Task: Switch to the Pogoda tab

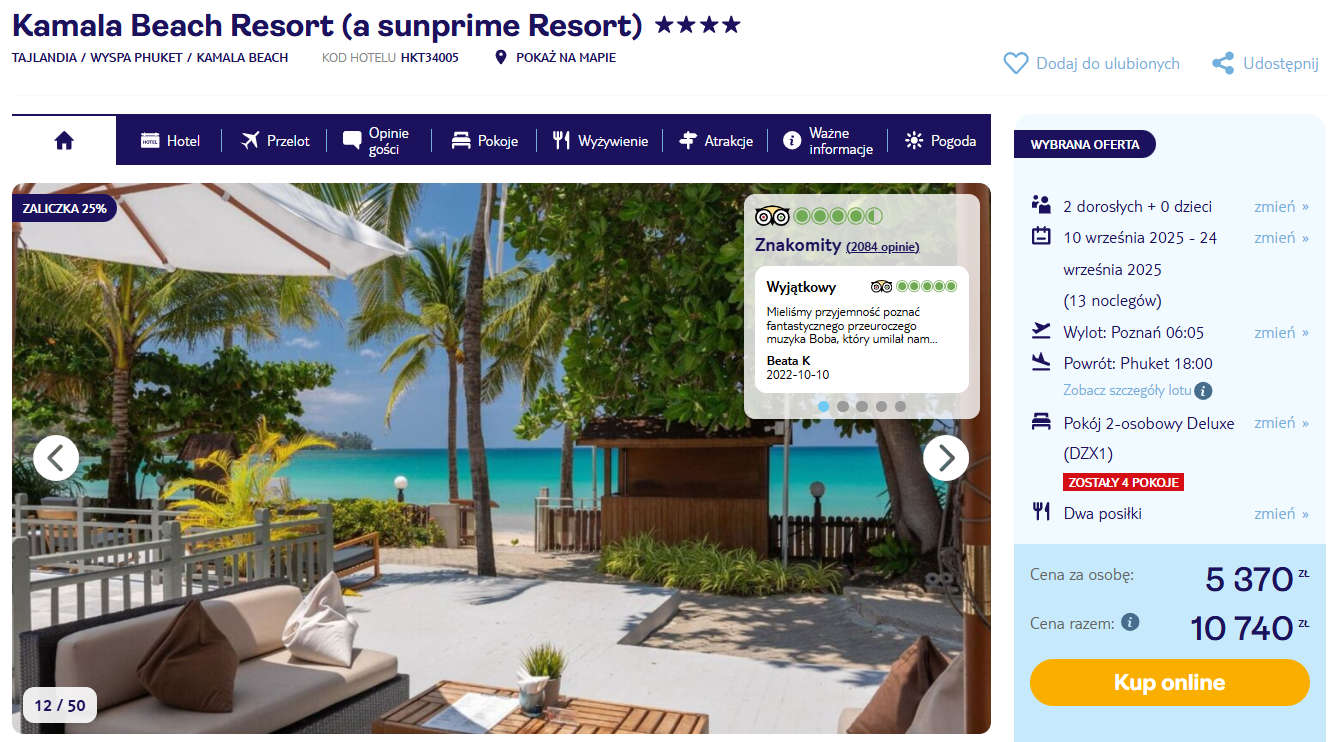Action: [940, 141]
